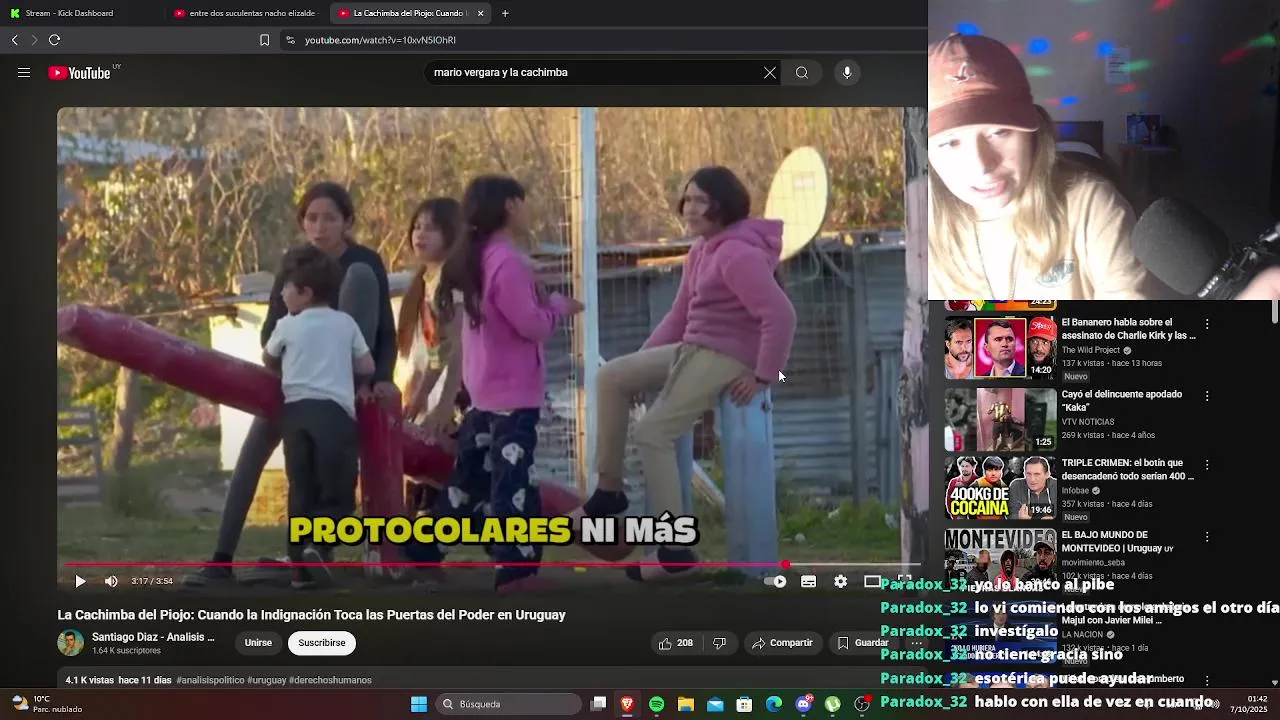Reload the current page

pyautogui.click(x=54, y=40)
